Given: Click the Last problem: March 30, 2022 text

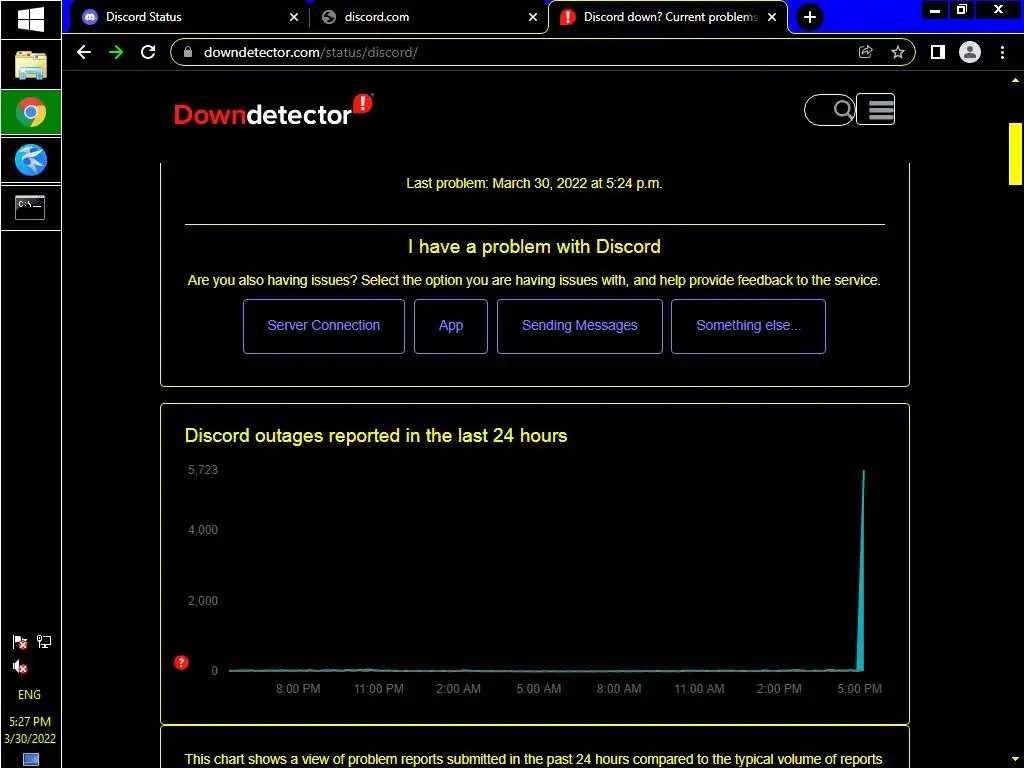Looking at the screenshot, I should click(x=534, y=184).
